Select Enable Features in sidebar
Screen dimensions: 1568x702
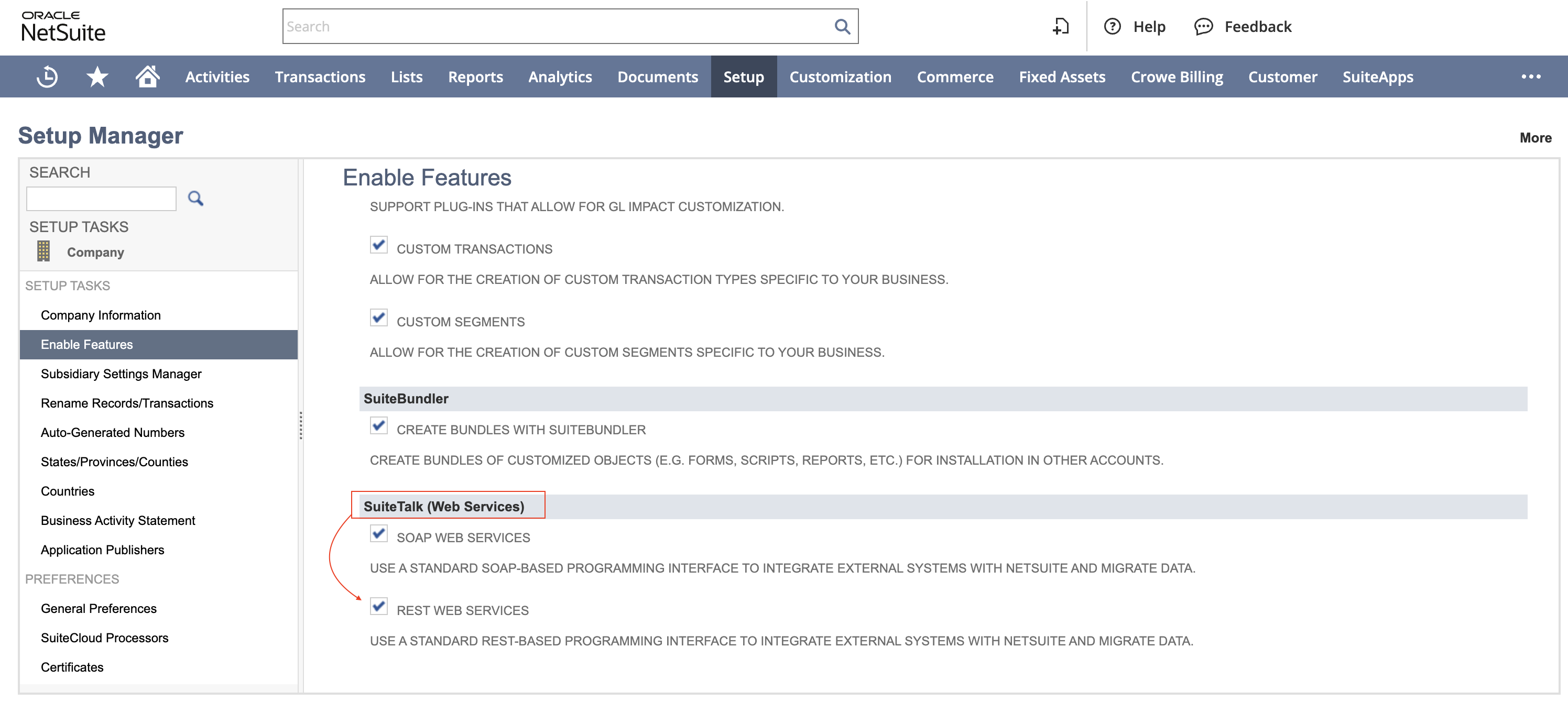click(x=159, y=344)
